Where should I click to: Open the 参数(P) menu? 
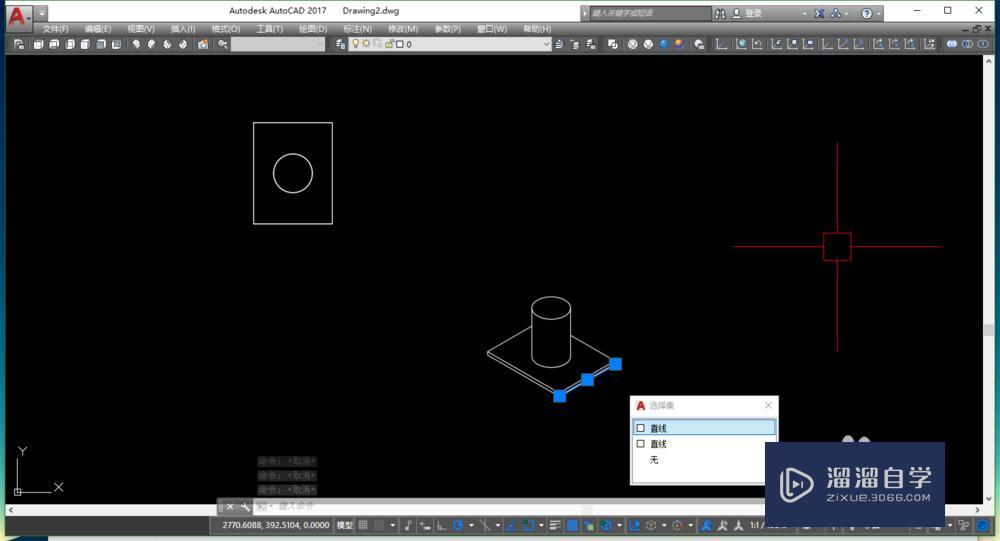447,29
